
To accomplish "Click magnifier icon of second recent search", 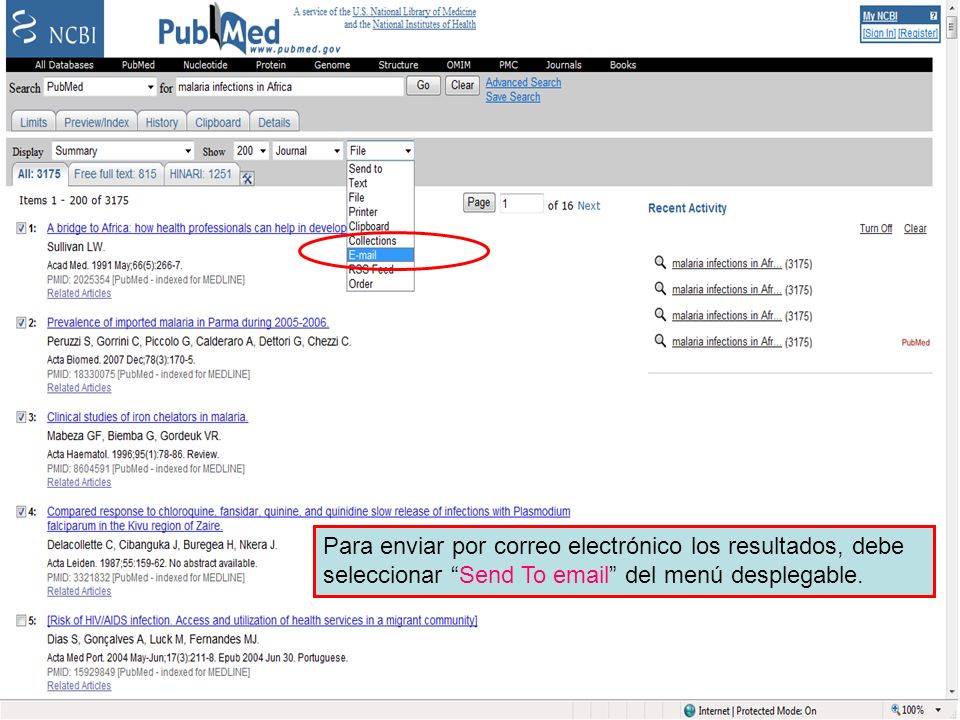I will pos(659,288).
